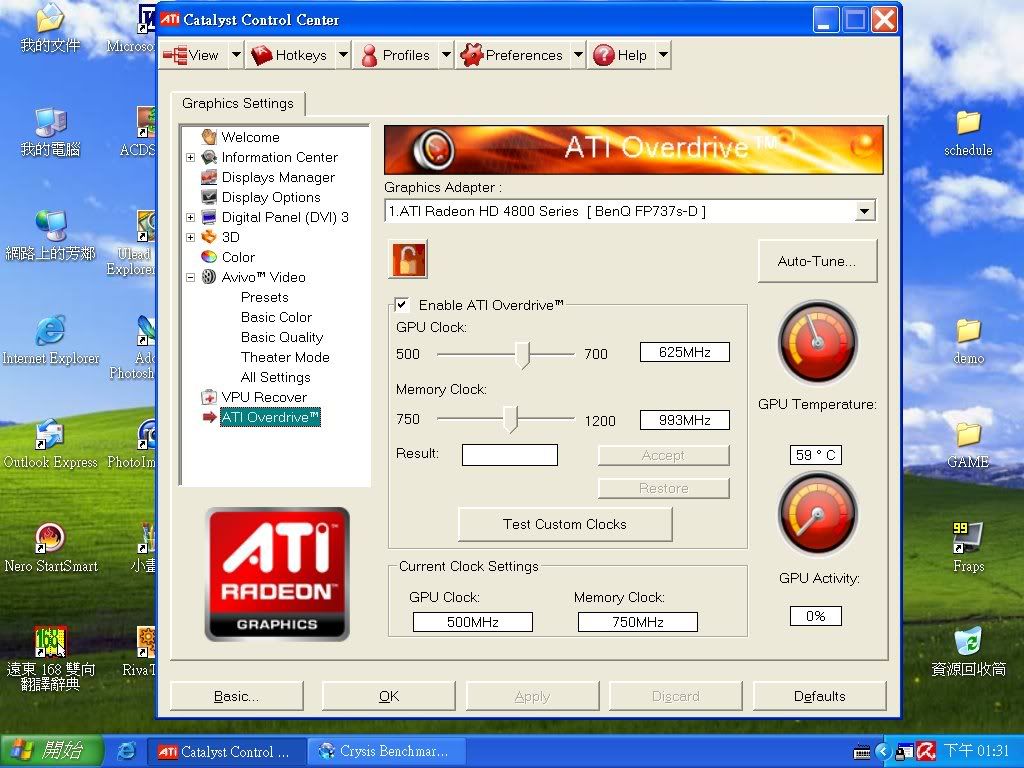Select the Displays Manager icon
Image resolution: width=1024 pixels, height=768 pixels.
(209, 177)
